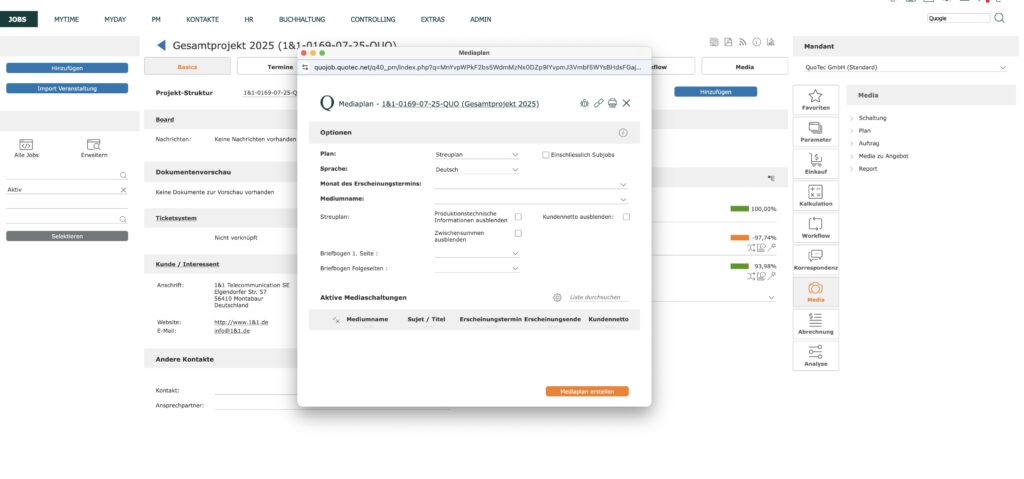Click the info icon in Optionen bar
The width and height of the screenshot is (1024, 479).
pos(623,132)
